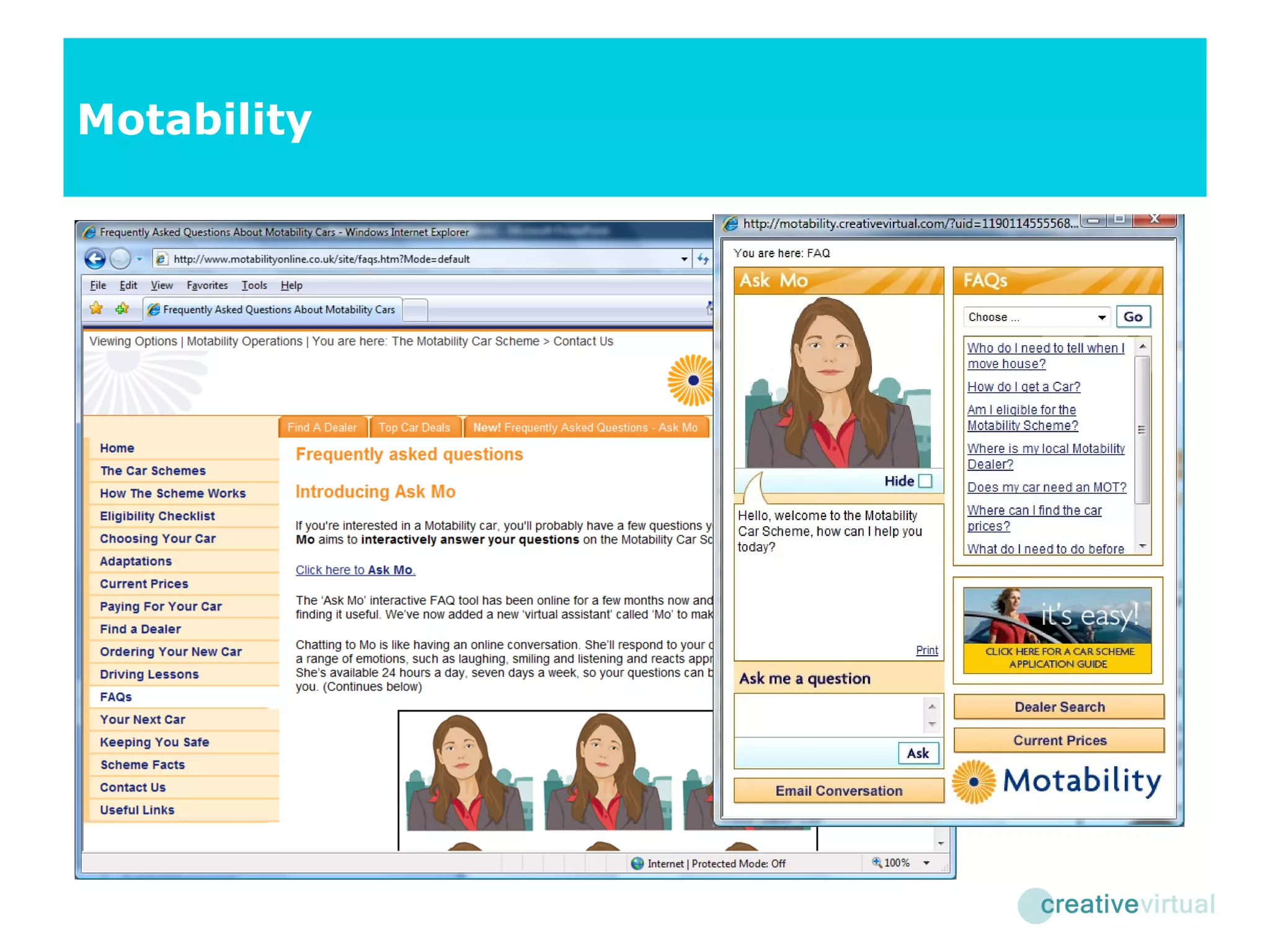
Task: Click the FAQ list scrollbar down arrow
Action: pyautogui.click(x=1142, y=546)
